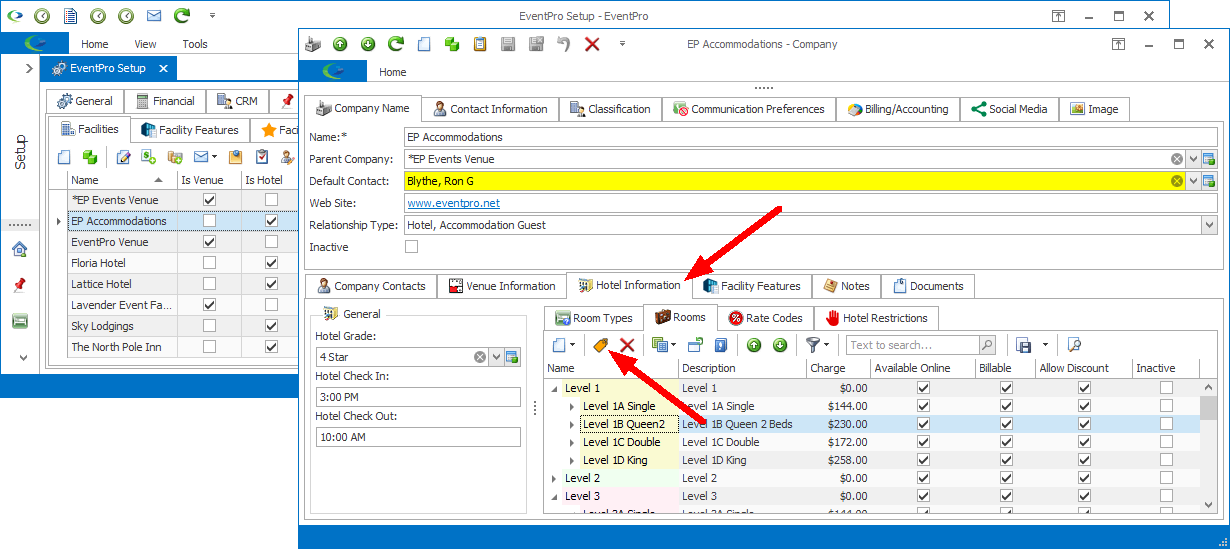Toggle Is Venue checkbox for EP Accommodations row

coord(209,221)
